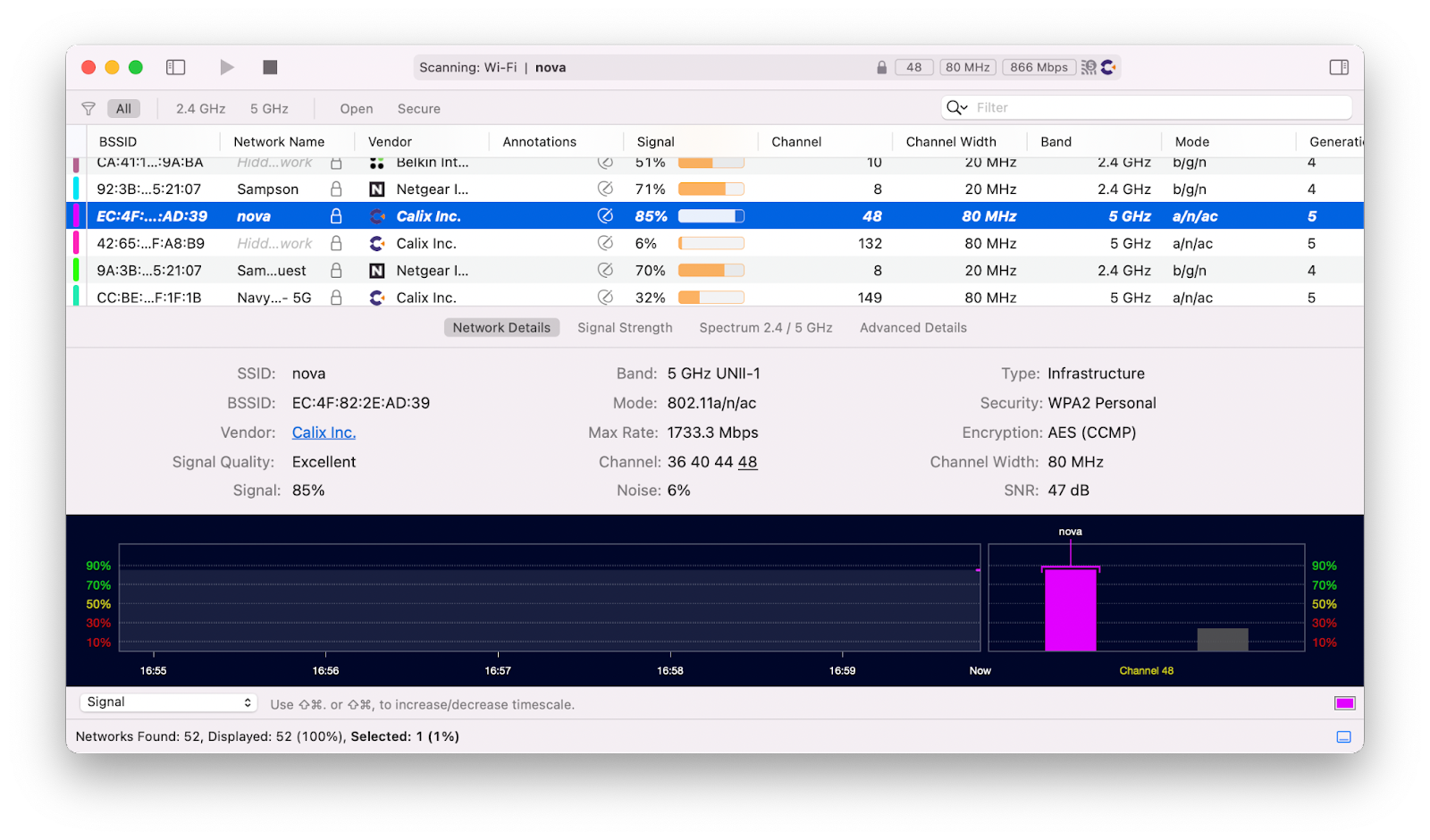Toggle the bottom panel icon in status bar
The image size is (1430, 840).
(1343, 736)
